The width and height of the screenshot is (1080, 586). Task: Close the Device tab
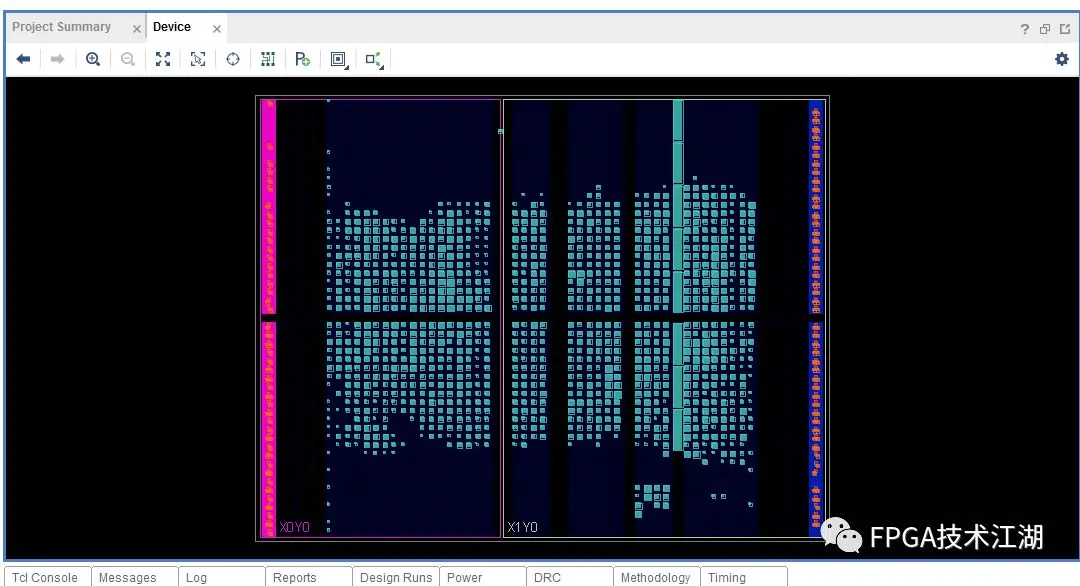pyautogui.click(x=217, y=29)
